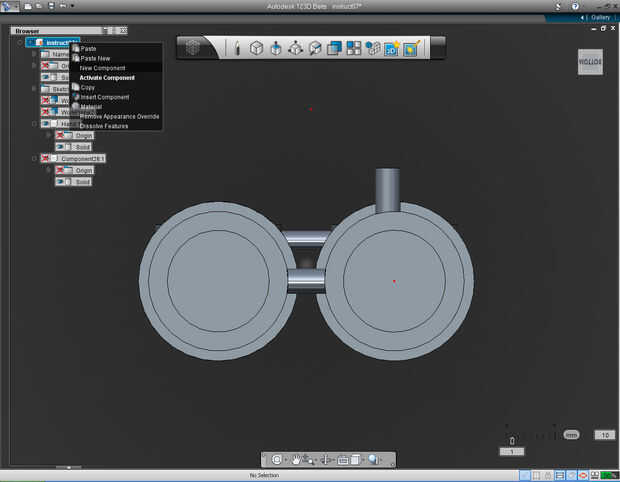Collapse the Component08:1 node
This screenshot has height=482, width=620.
point(34,159)
